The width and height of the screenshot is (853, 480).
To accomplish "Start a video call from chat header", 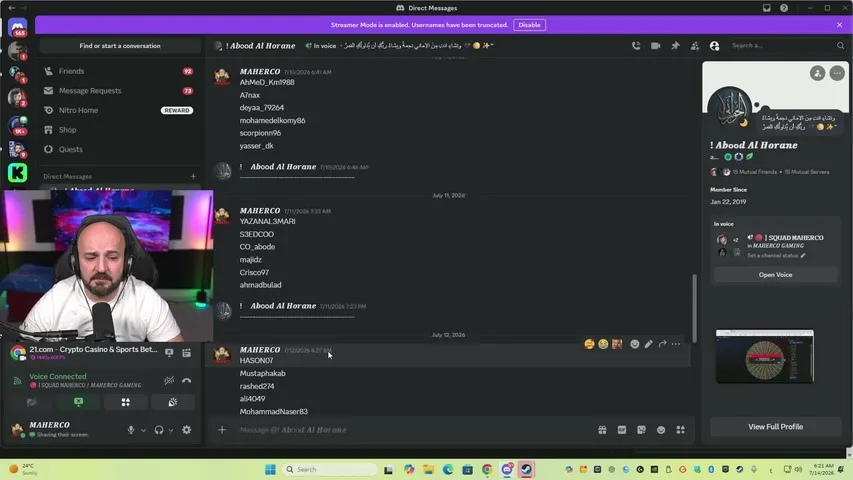I will point(656,46).
